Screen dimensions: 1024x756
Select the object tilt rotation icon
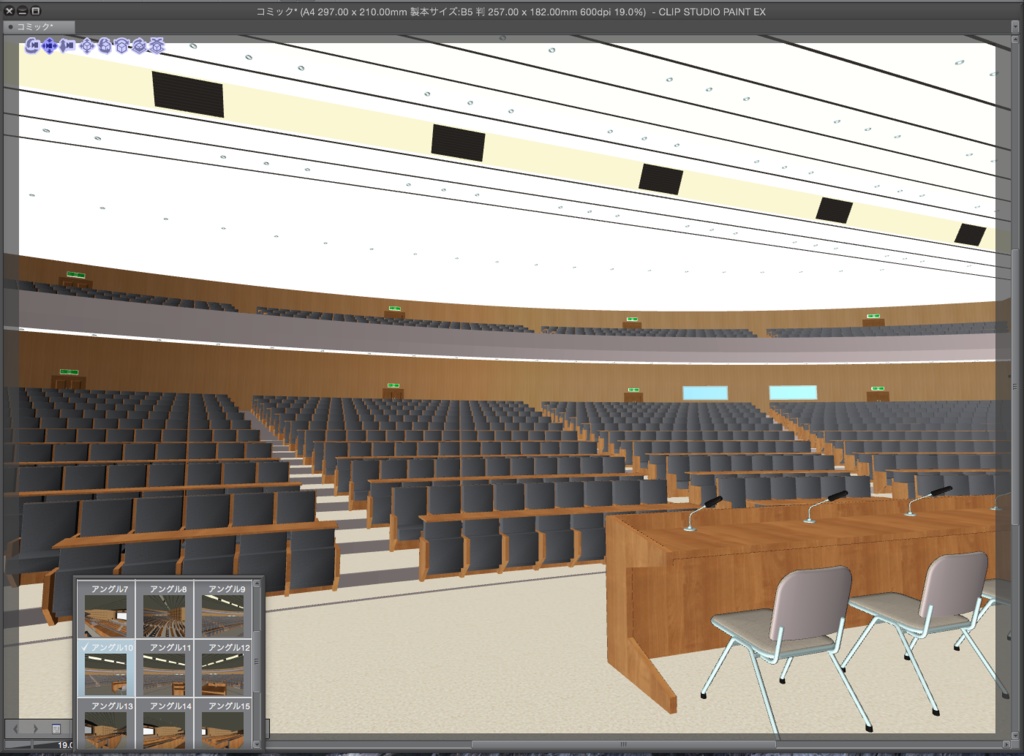coord(104,46)
